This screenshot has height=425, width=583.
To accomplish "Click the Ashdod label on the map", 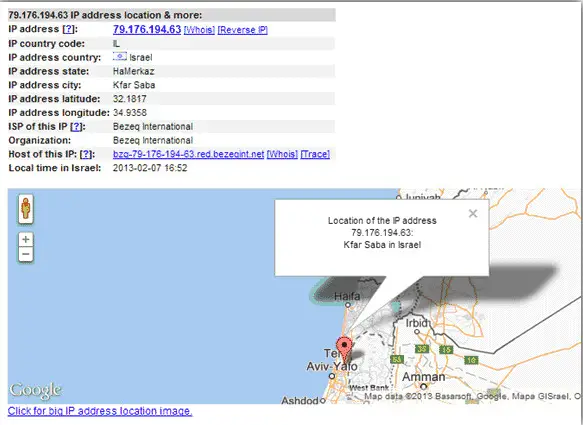I will 300,400.
